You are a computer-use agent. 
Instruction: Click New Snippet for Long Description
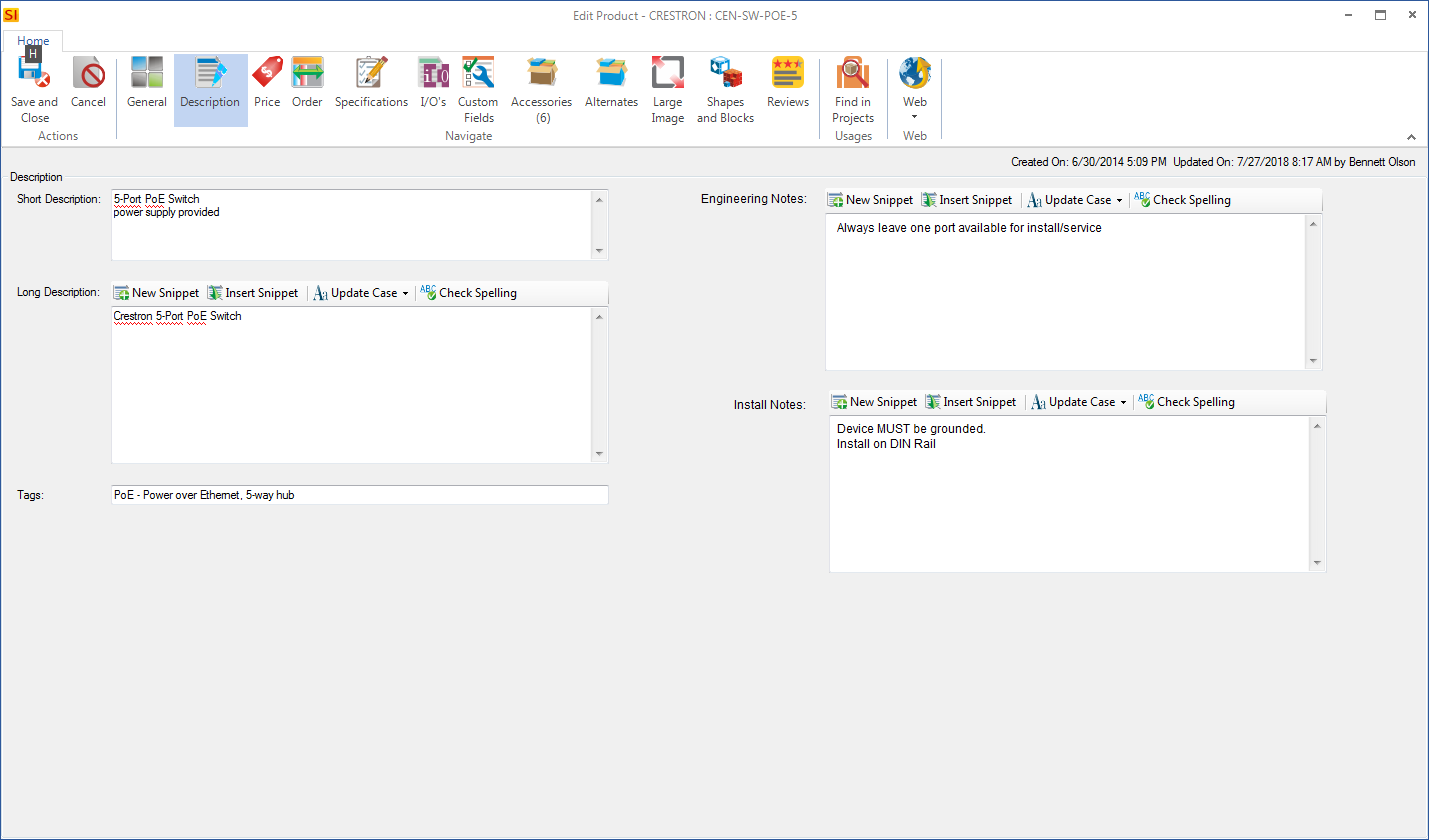click(156, 293)
